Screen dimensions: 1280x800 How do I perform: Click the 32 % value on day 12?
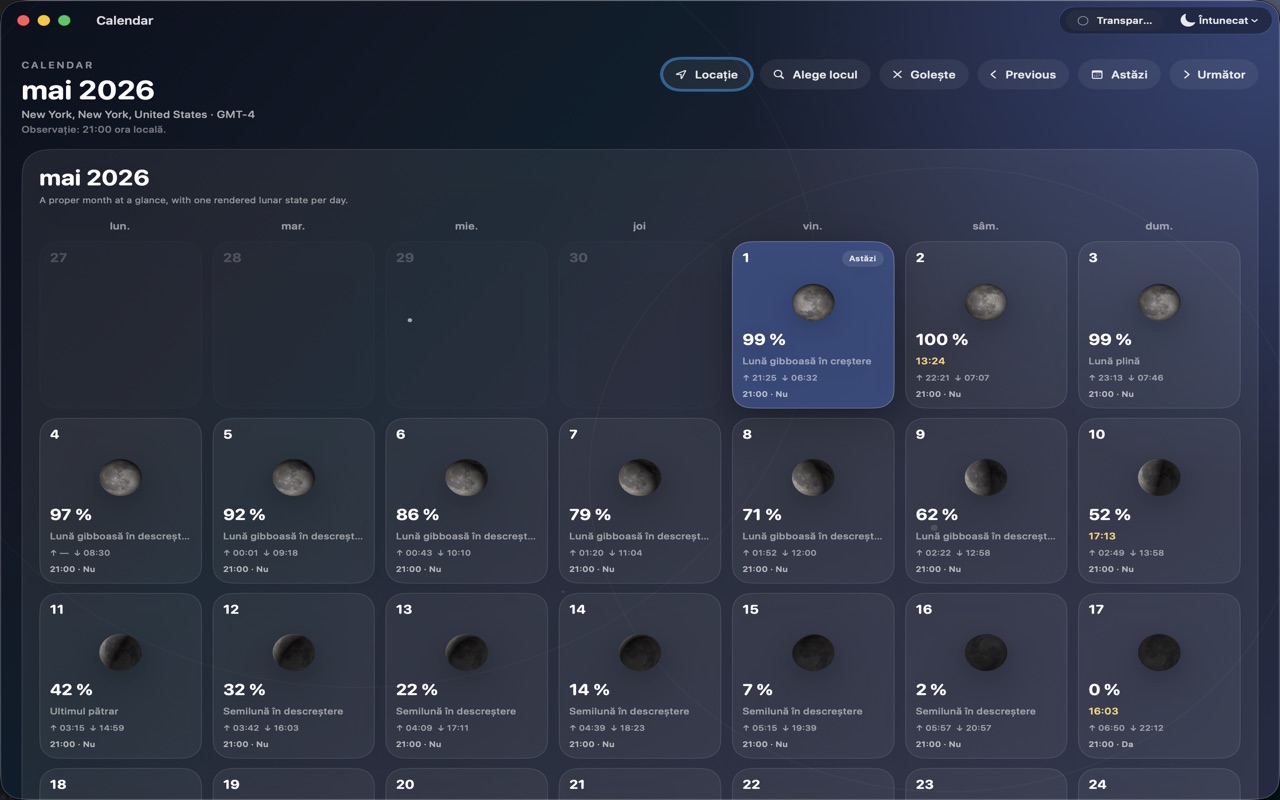click(244, 689)
